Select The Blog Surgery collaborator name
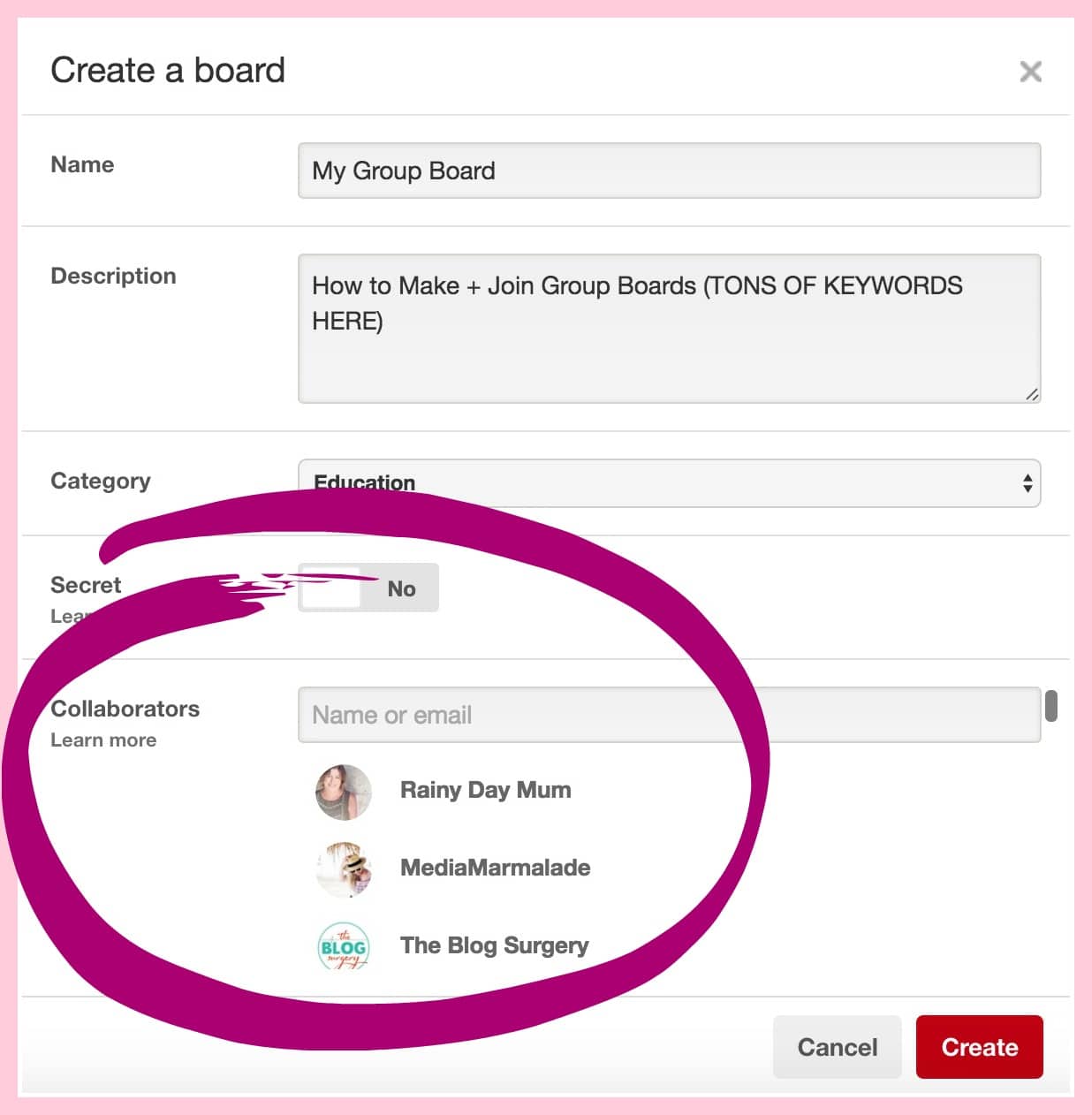This screenshot has height=1115, width=1092. pyautogui.click(x=494, y=945)
